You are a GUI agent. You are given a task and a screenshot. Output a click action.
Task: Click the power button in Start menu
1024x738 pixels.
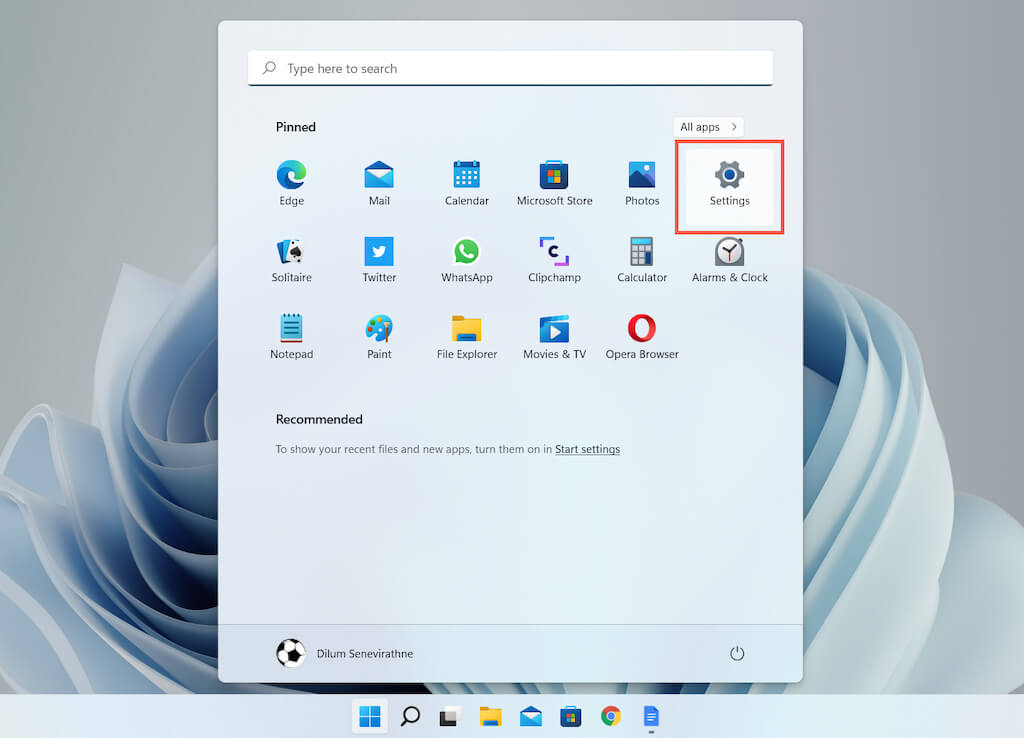coord(737,653)
